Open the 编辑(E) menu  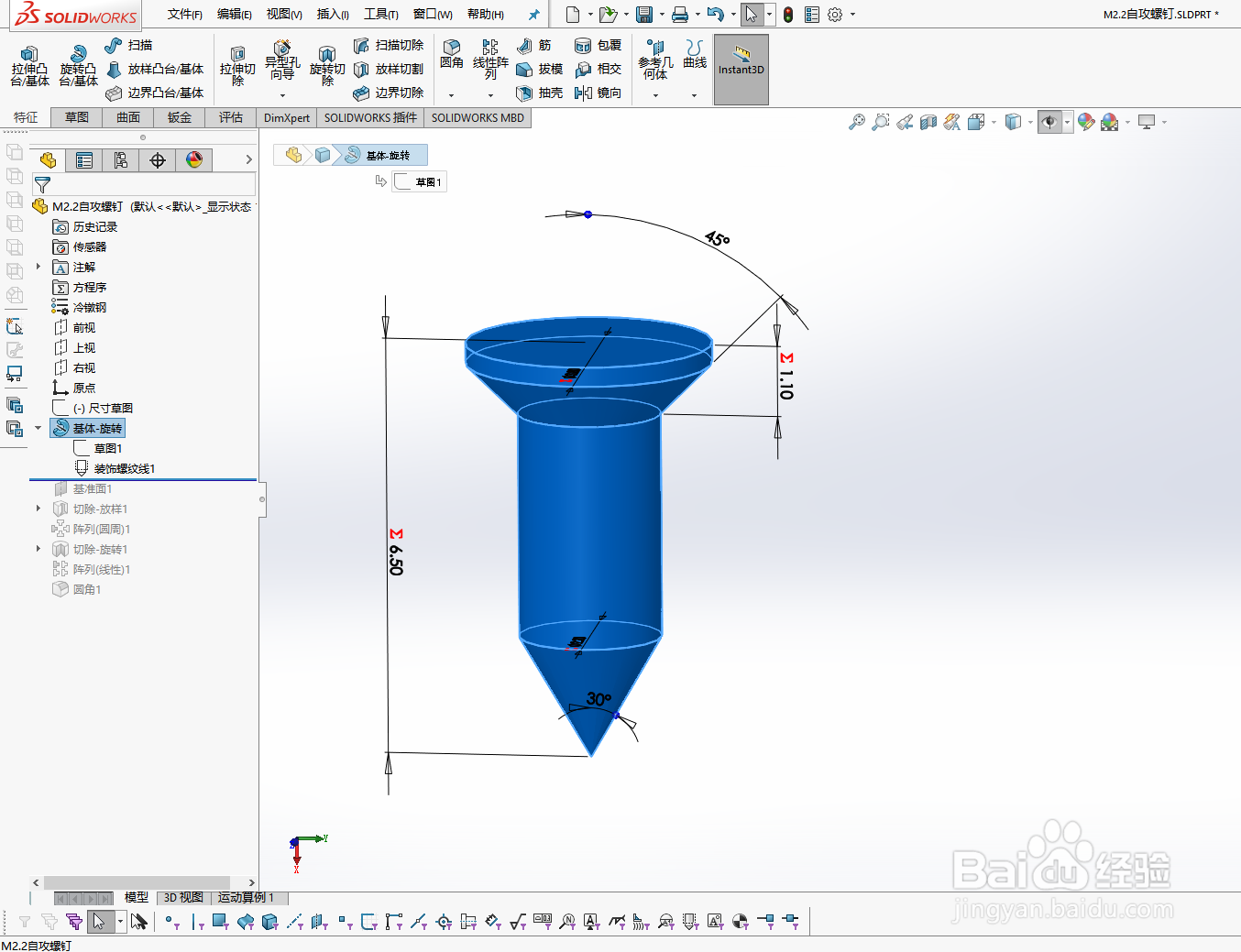tap(235, 15)
